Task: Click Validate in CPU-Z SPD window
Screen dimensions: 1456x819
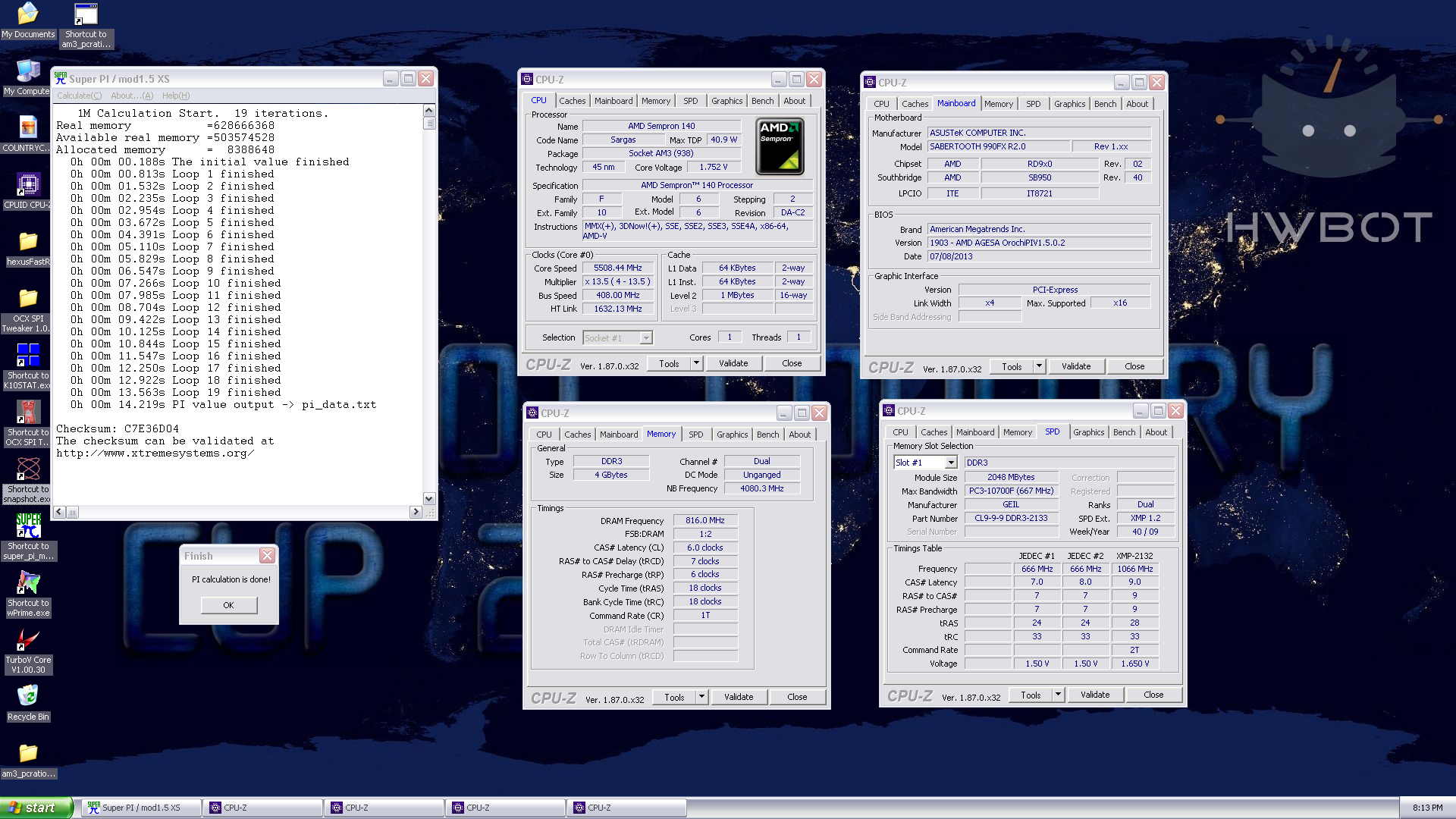Action: coord(1095,695)
